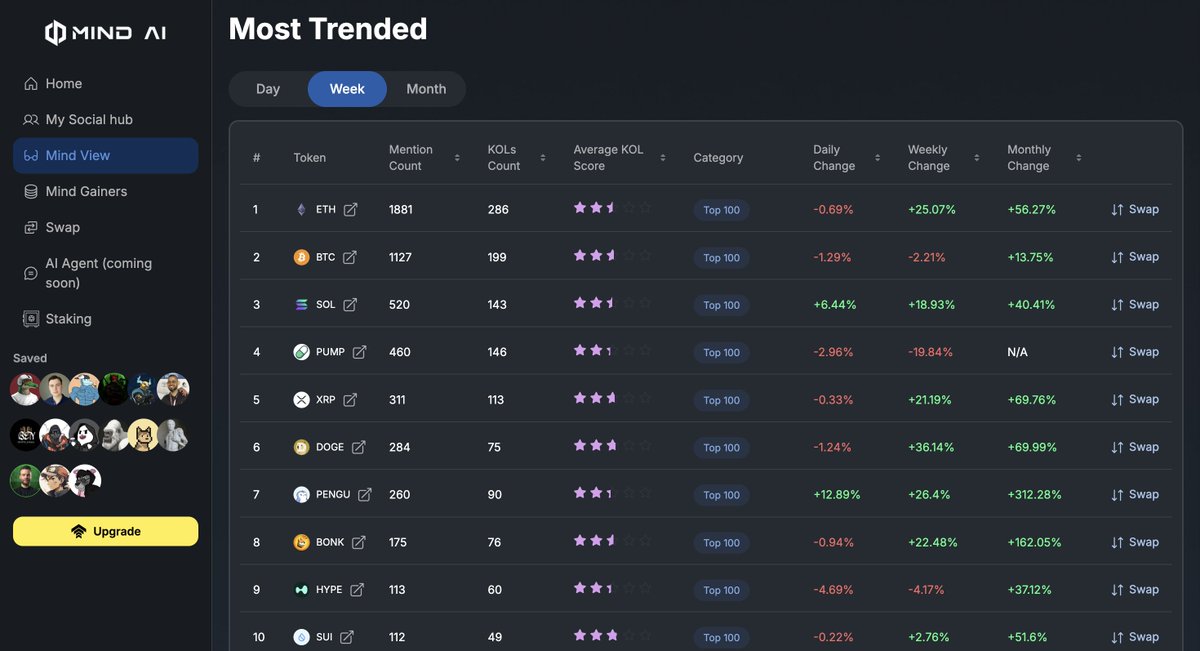This screenshot has width=1200, height=651.
Task: Switch to the Month tab
Action: [x=426, y=89]
